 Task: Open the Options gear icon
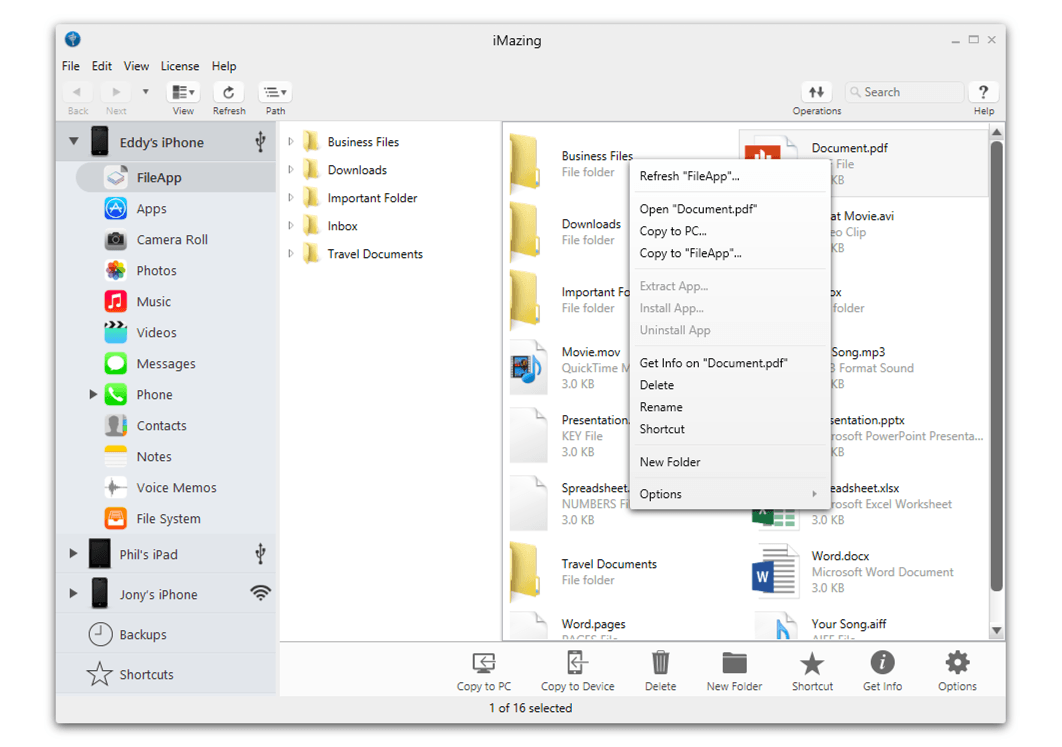tap(957, 662)
